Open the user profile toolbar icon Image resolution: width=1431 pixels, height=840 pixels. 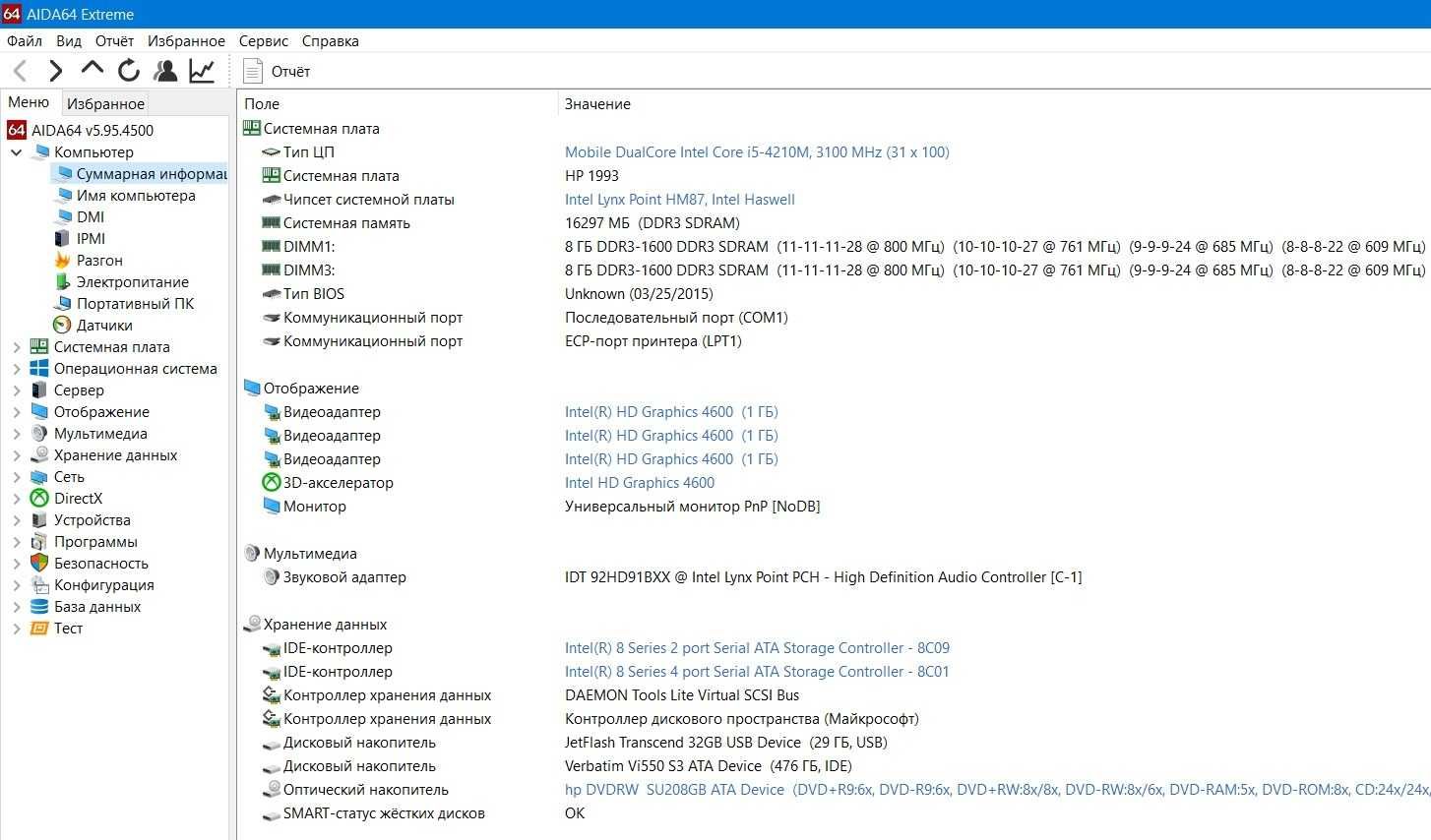click(x=165, y=71)
